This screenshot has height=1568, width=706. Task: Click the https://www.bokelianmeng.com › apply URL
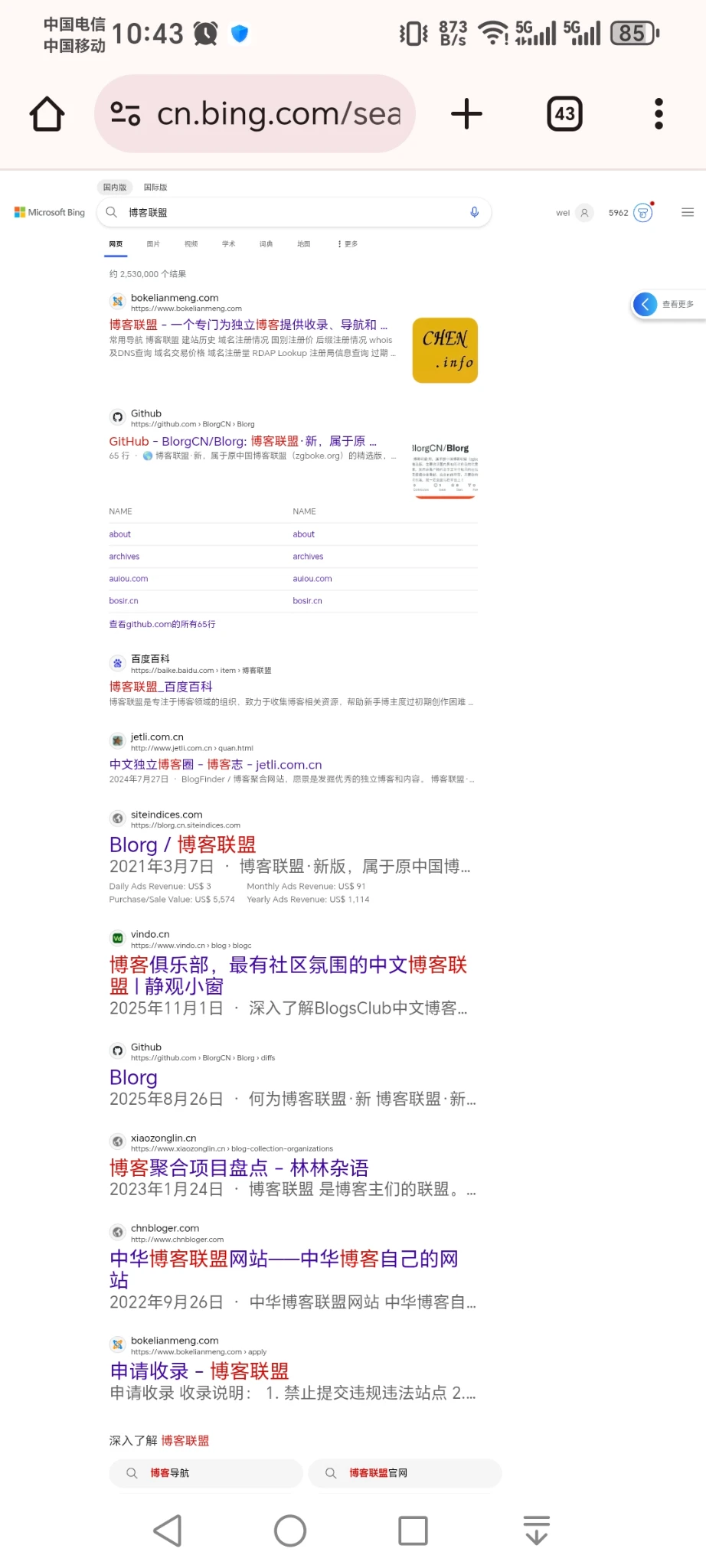199,1352
